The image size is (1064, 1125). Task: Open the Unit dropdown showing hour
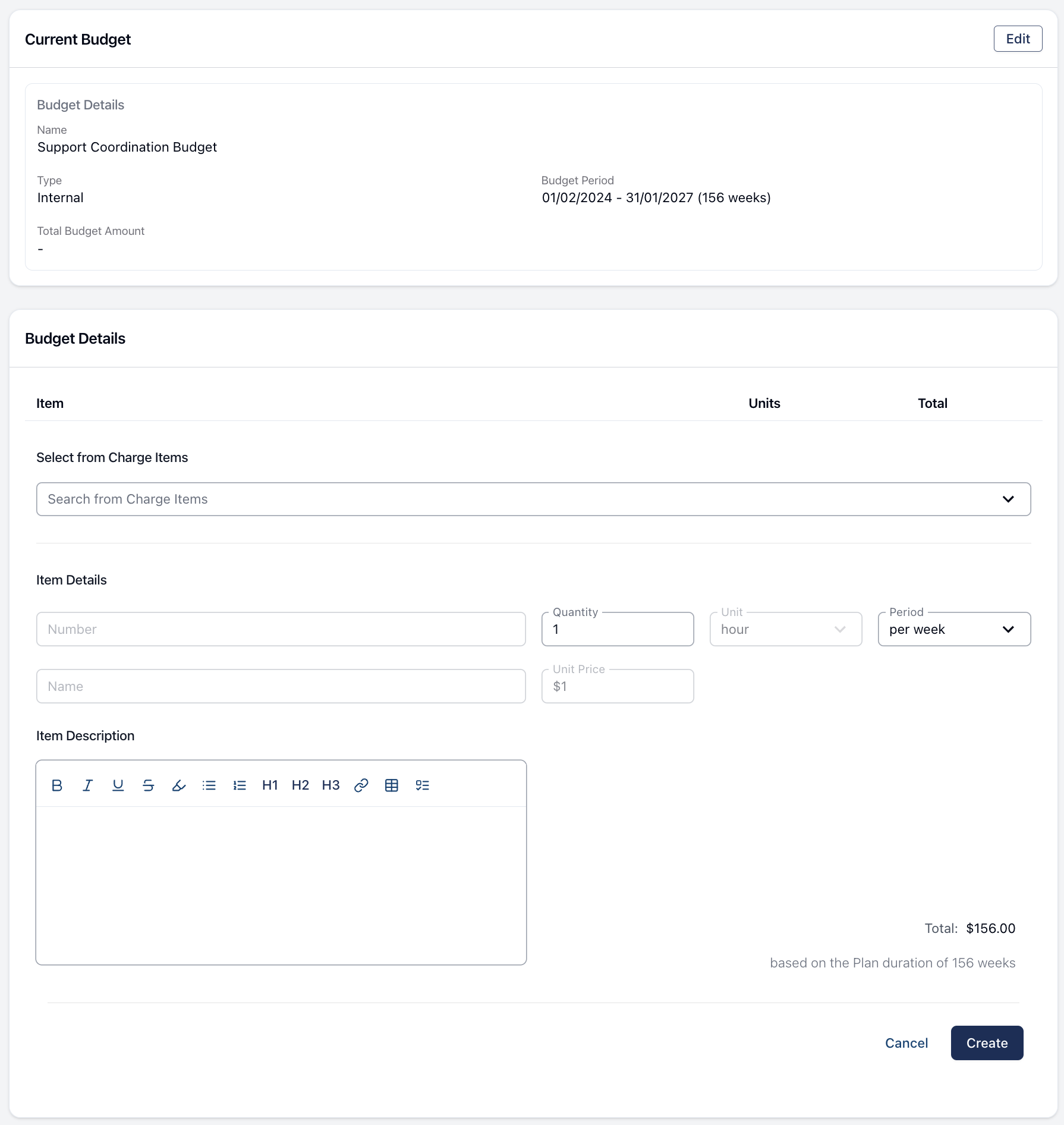click(x=785, y=629)
